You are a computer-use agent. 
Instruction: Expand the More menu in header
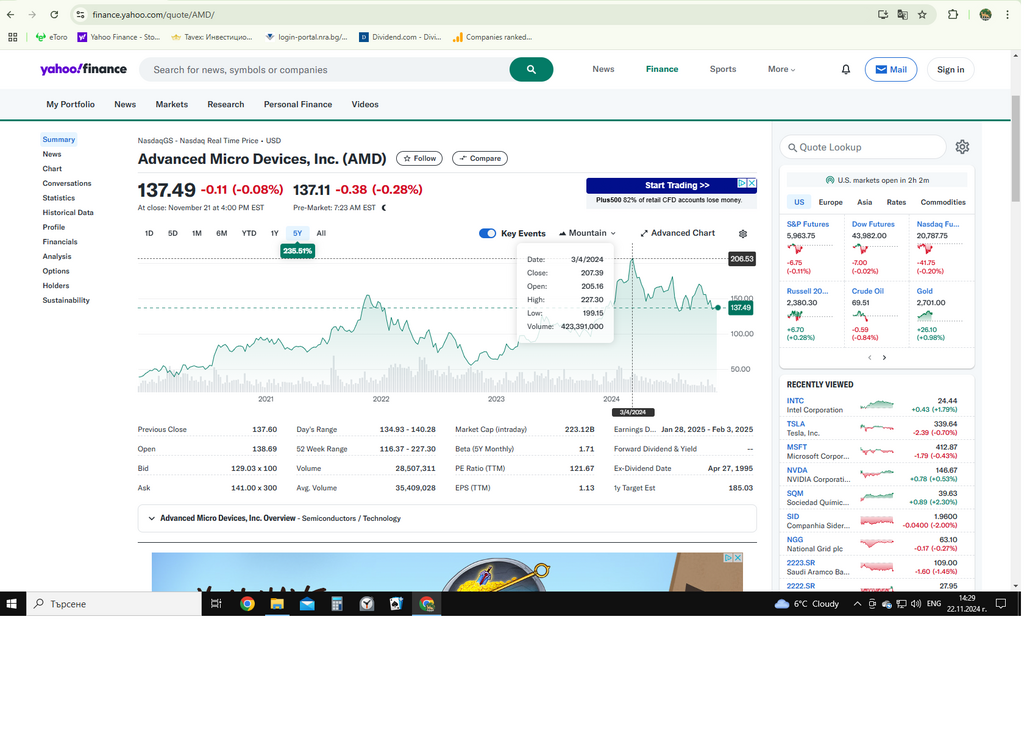(781, 69)
